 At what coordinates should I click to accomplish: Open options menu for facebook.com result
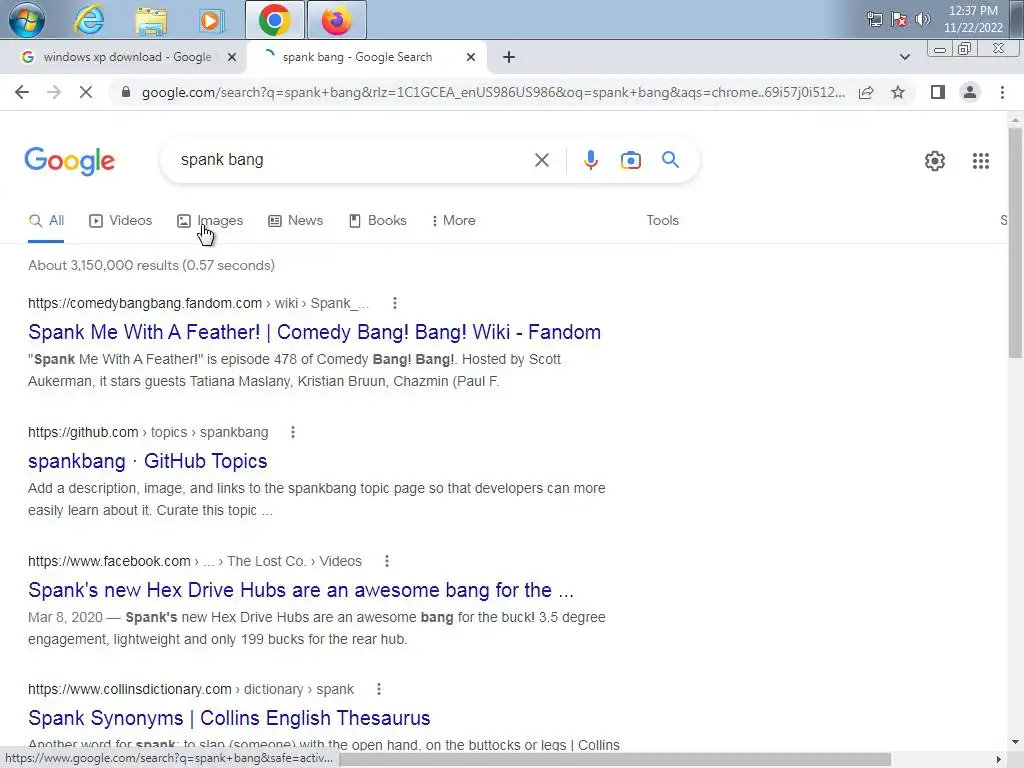(x=387, y=561)
